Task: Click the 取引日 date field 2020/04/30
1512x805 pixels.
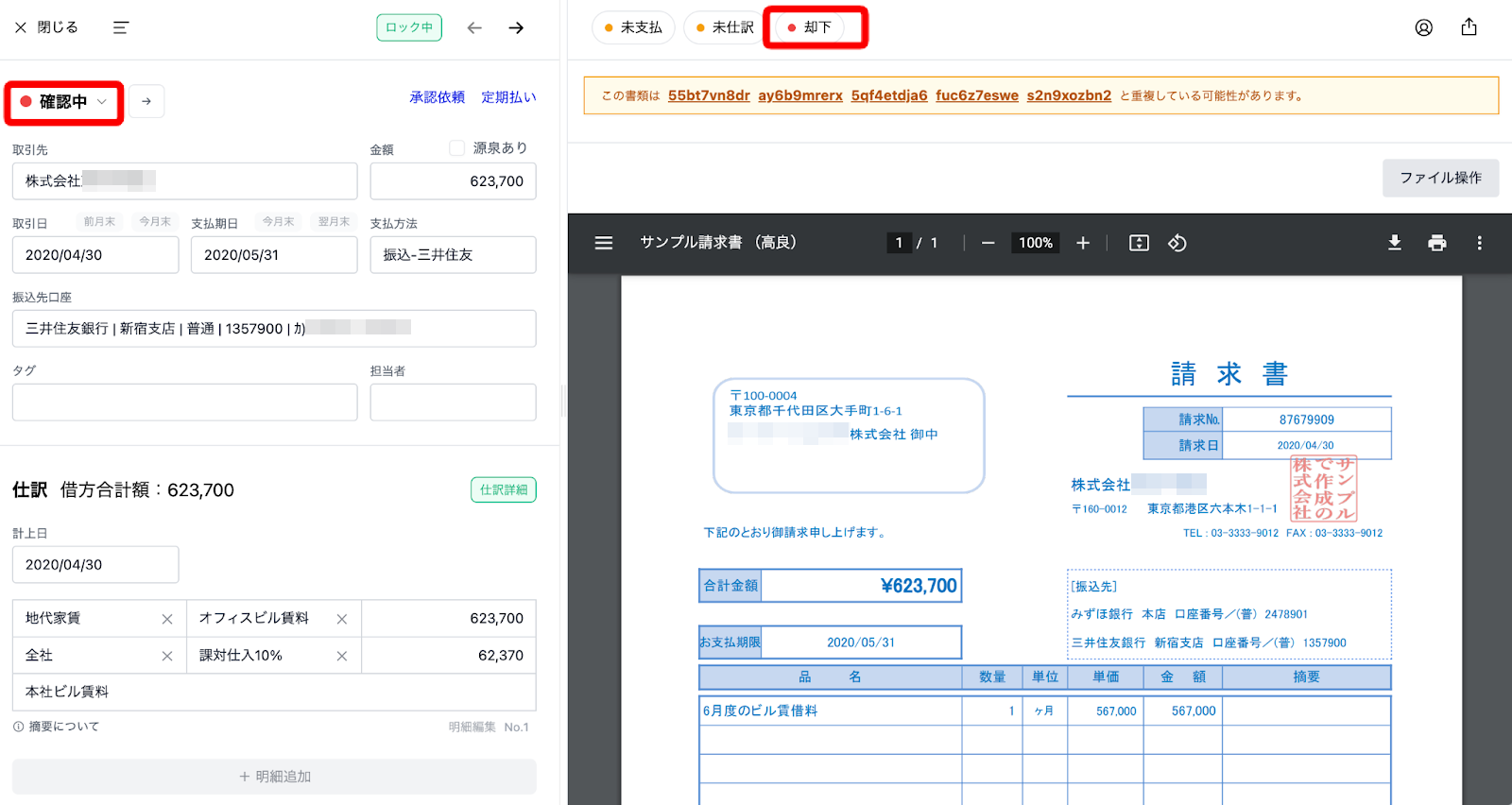Action: 95,254
